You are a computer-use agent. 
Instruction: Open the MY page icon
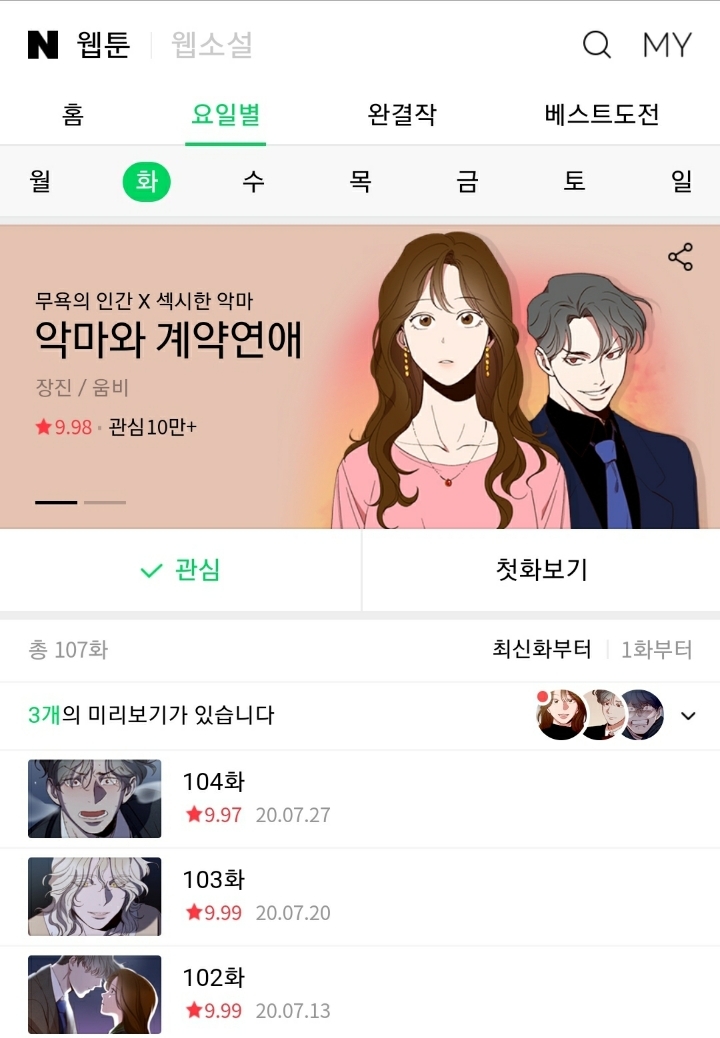point(667,45)
